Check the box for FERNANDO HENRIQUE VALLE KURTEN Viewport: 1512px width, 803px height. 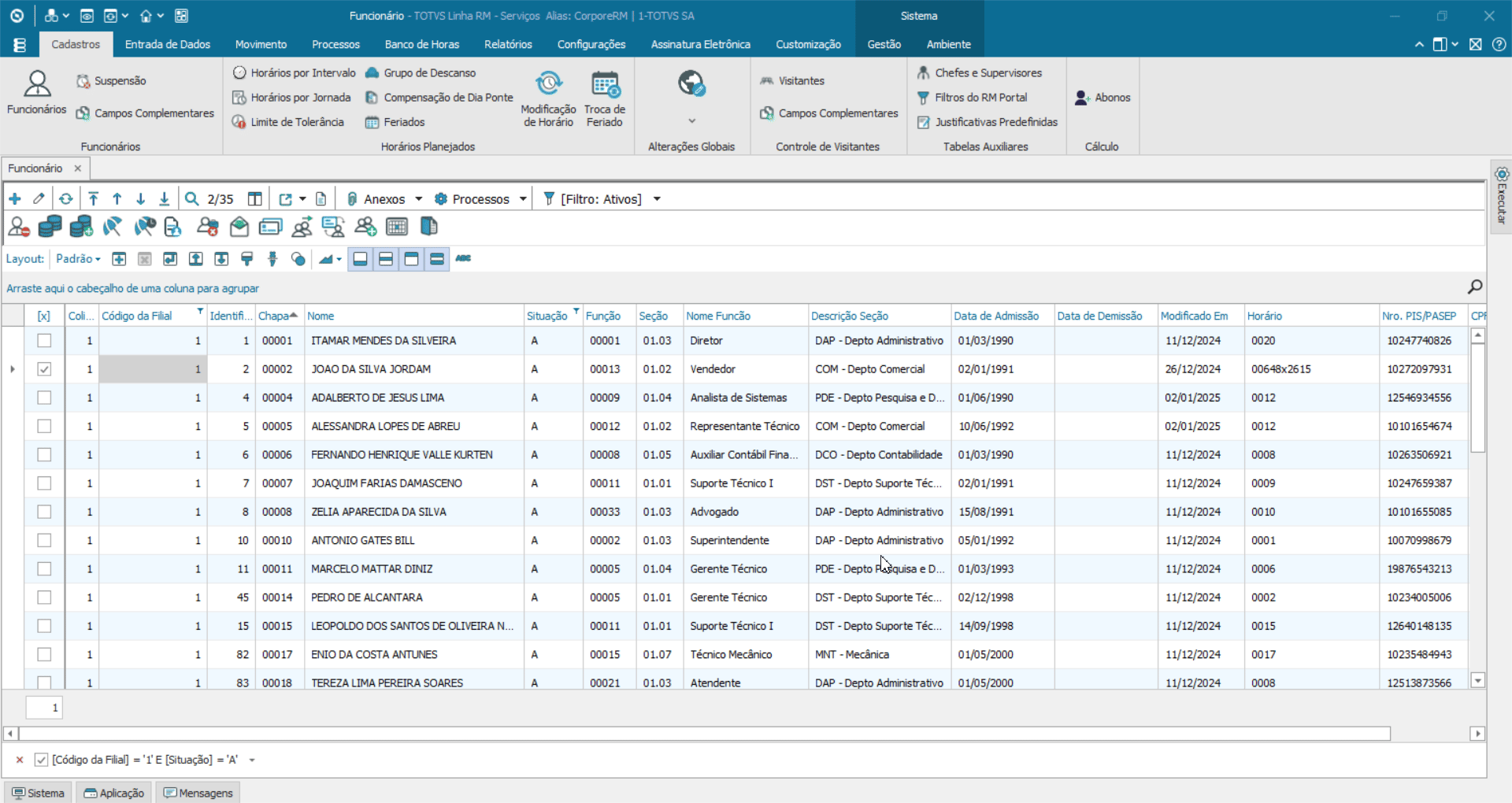pyautogui.click(x=44, y=455)
